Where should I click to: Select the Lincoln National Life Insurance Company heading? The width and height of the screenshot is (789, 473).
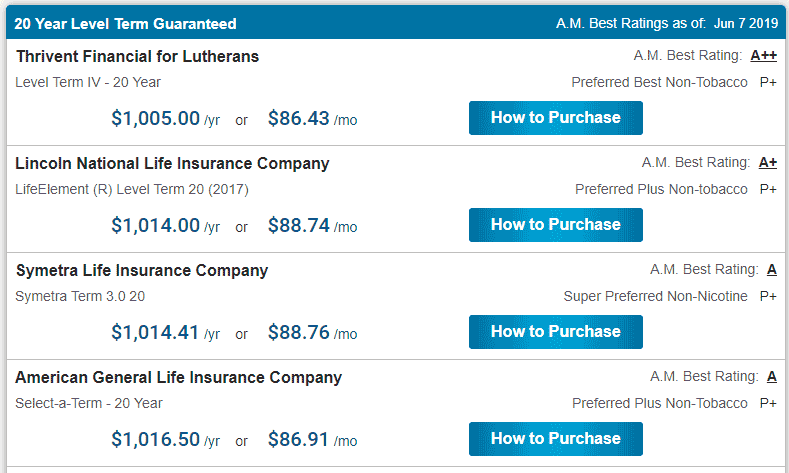172,164
